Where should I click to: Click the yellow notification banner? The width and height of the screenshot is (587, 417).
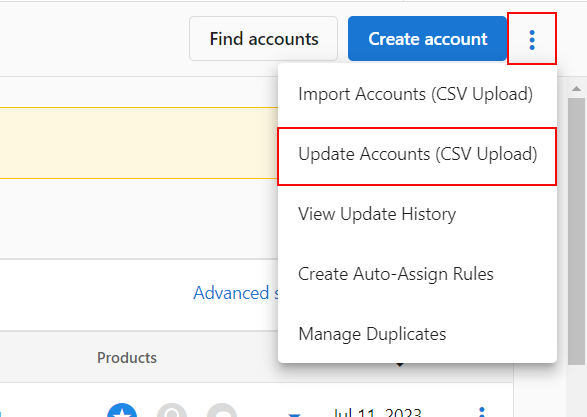coord(139,143)
